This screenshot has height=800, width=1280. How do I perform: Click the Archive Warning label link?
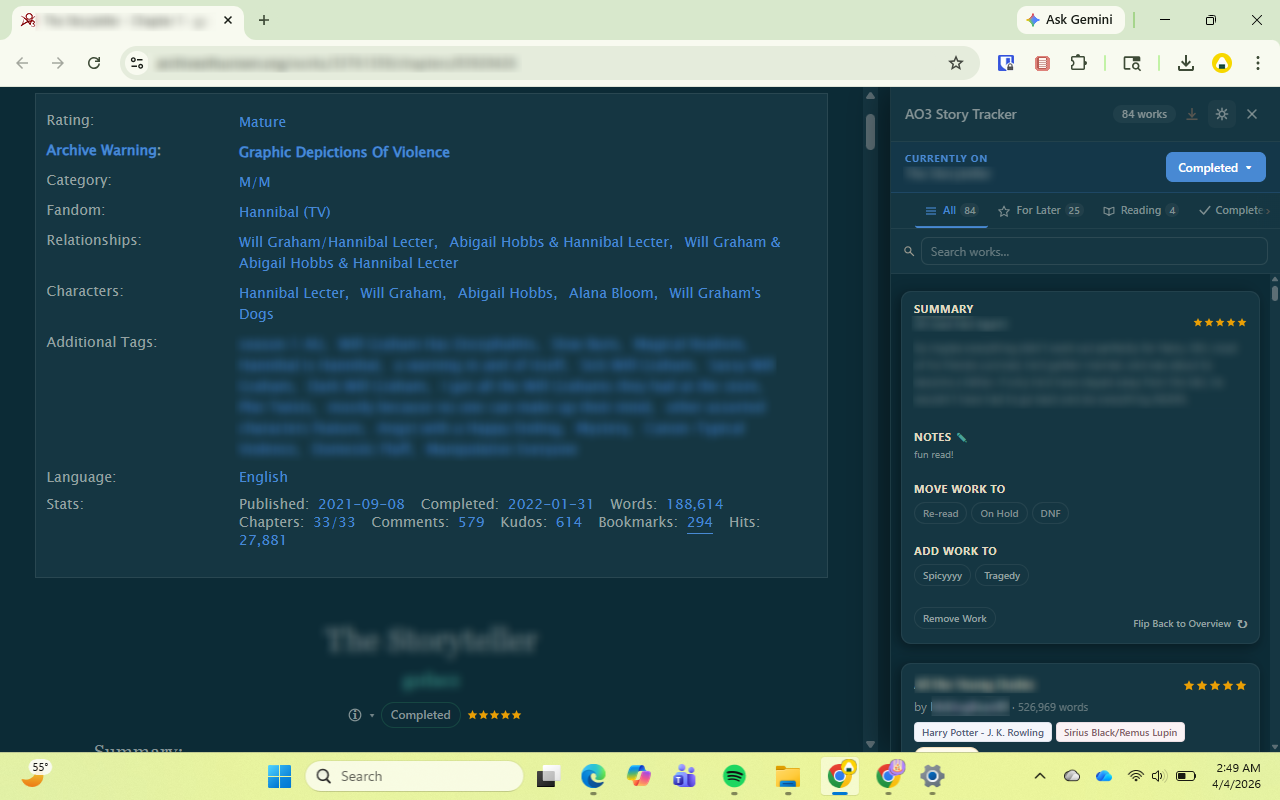point(103,150)
